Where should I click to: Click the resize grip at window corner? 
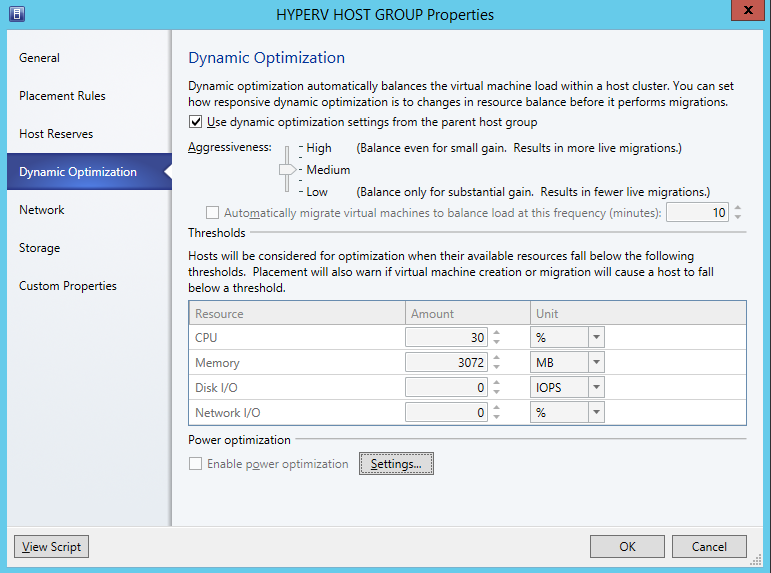[756, 559]
